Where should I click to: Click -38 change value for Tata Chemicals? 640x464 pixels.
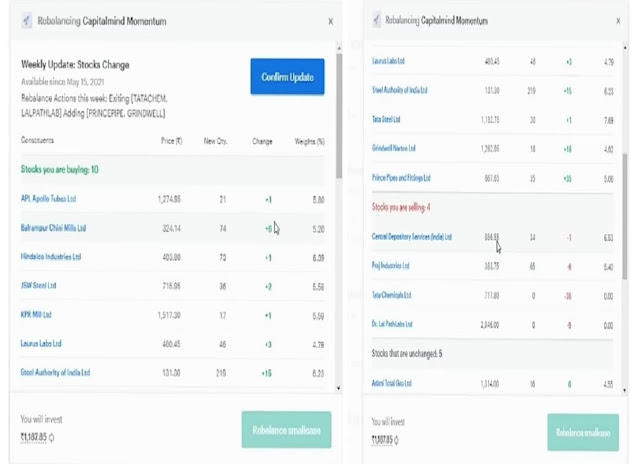[567, 296]
